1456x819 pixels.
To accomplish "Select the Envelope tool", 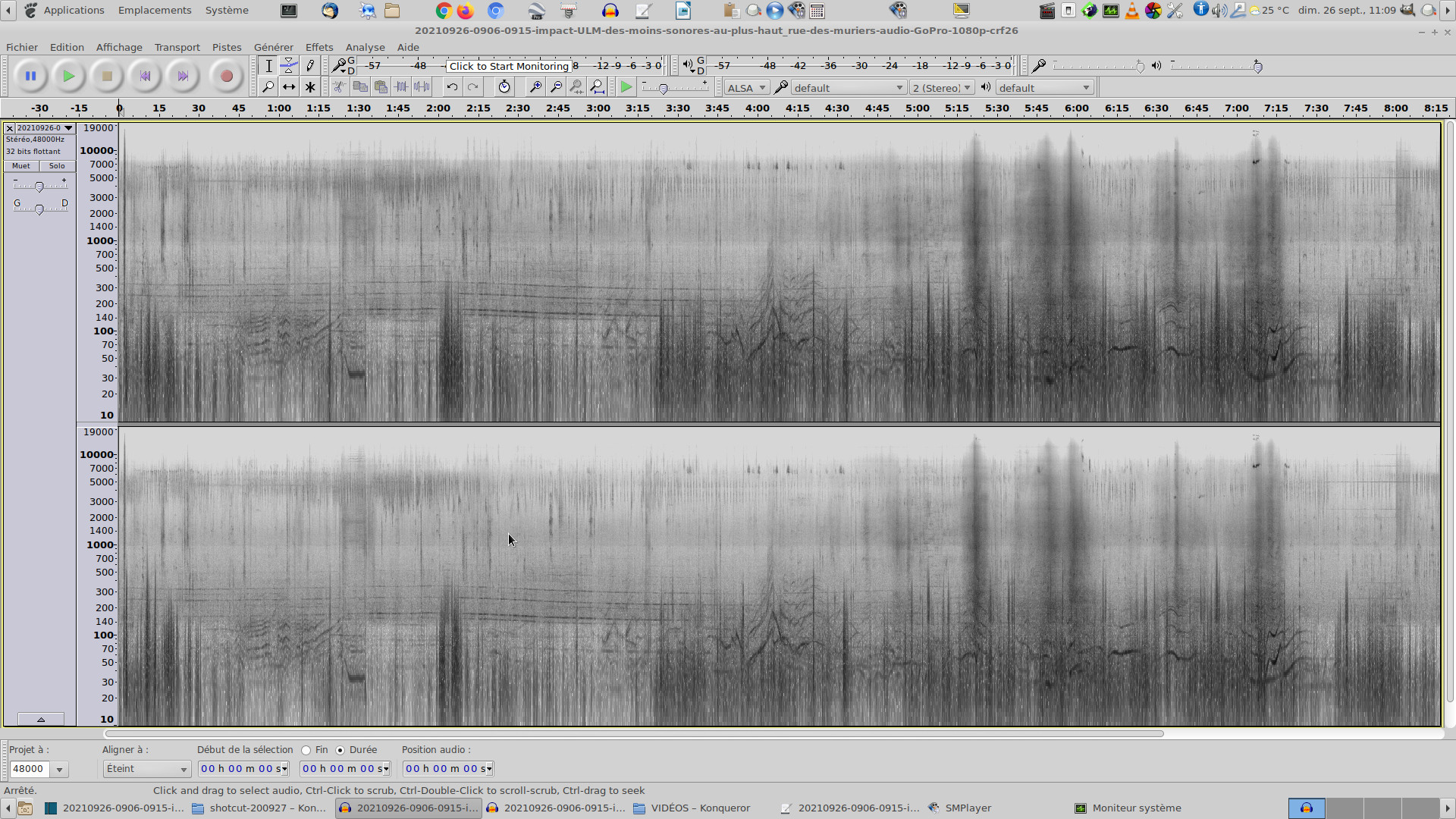I will pyautogui.click(x=289, y=65).
